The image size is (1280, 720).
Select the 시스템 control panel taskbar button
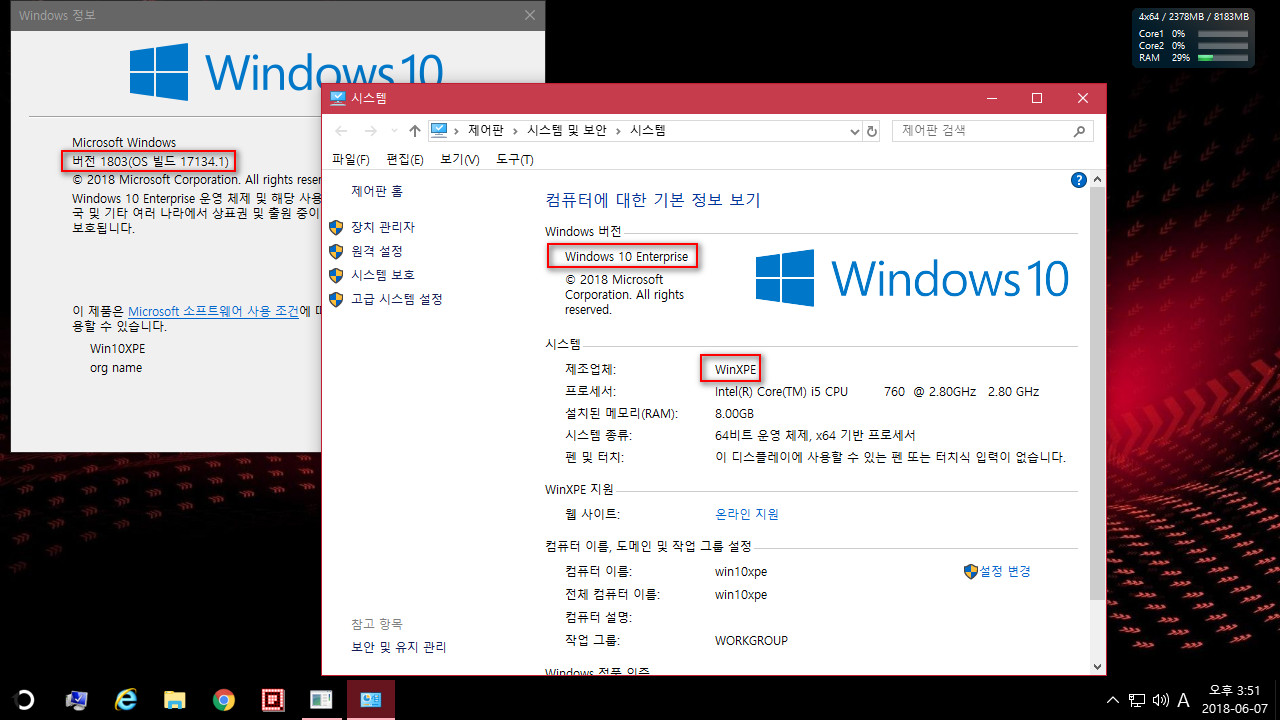coord(370,700)
